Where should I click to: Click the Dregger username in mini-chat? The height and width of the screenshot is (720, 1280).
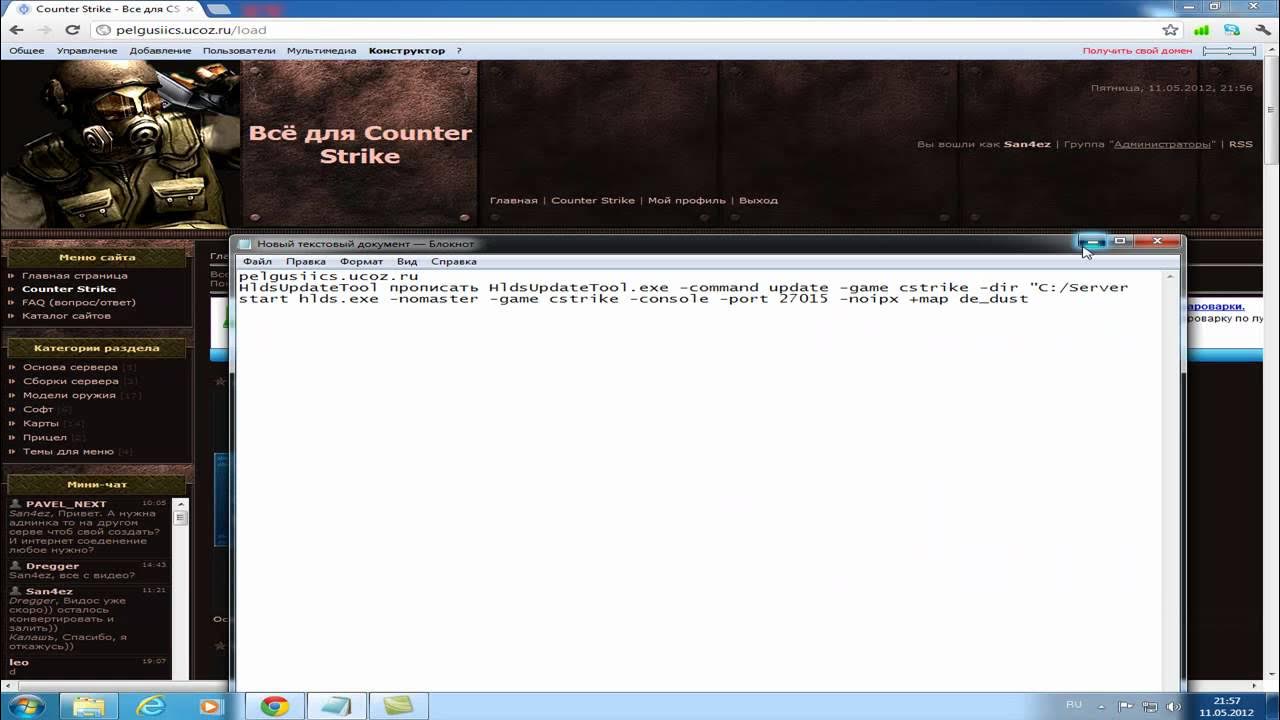click(52, 566)
